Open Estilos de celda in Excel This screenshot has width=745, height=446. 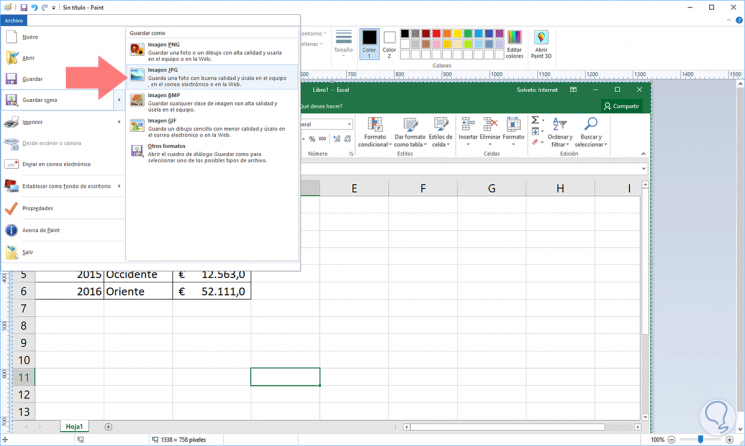point(440,132)
